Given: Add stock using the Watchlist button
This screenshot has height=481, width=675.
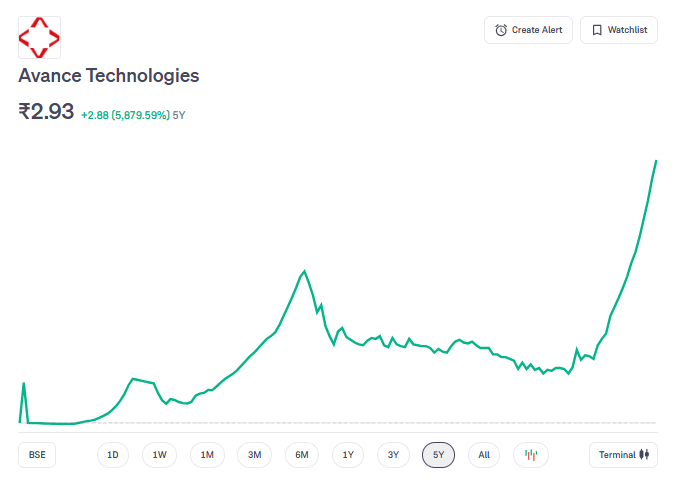Looking at the screenshot, I should [x=619, y=30].
